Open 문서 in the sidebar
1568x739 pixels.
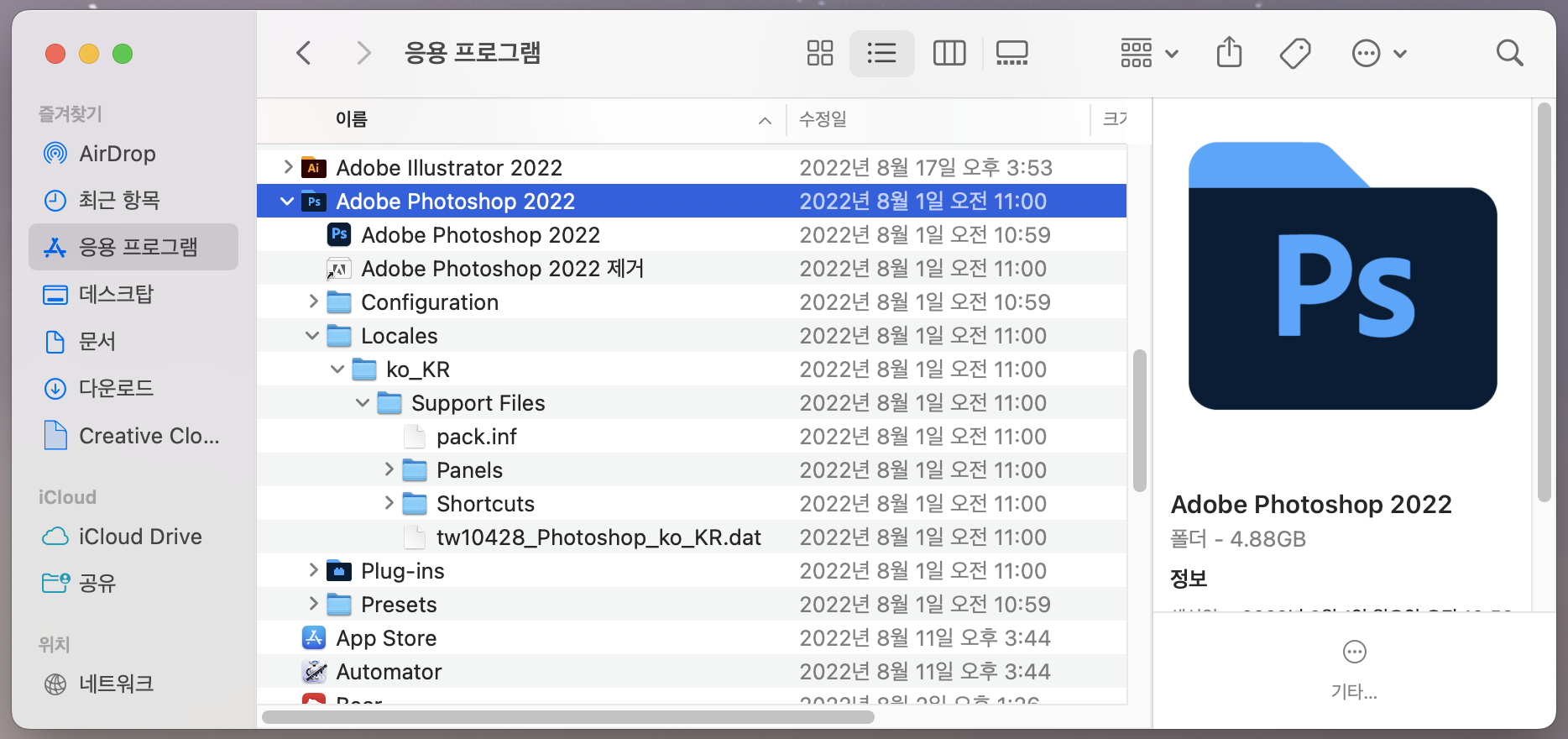point(134,341)
